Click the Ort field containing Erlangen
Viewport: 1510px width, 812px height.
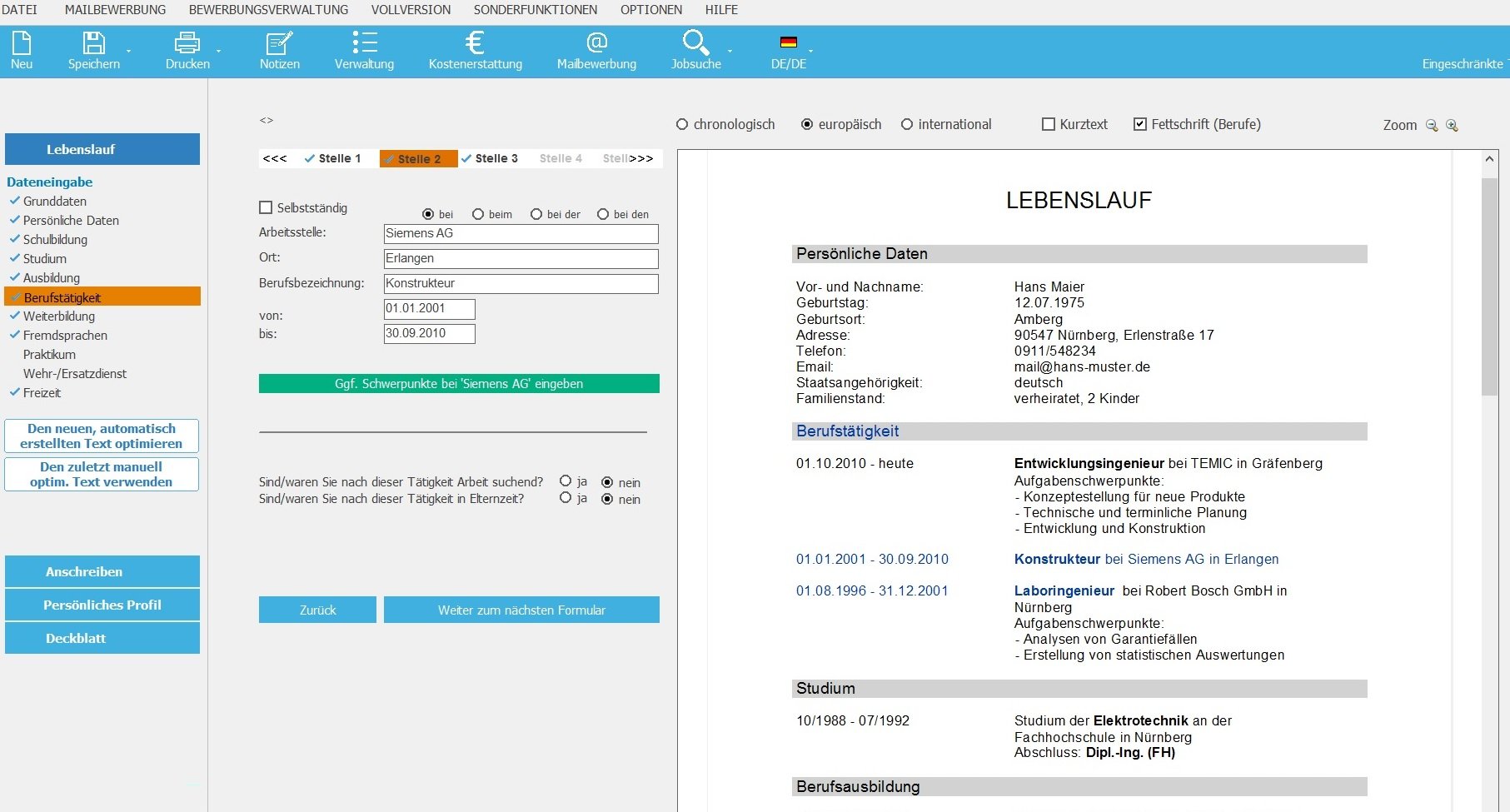[521, 259]
